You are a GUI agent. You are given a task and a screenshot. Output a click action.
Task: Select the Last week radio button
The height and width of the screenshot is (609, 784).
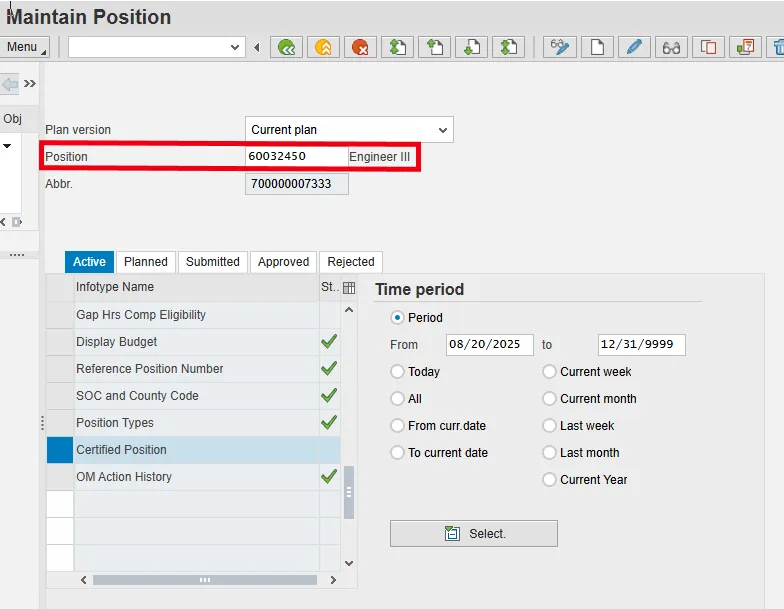[550, 426]
